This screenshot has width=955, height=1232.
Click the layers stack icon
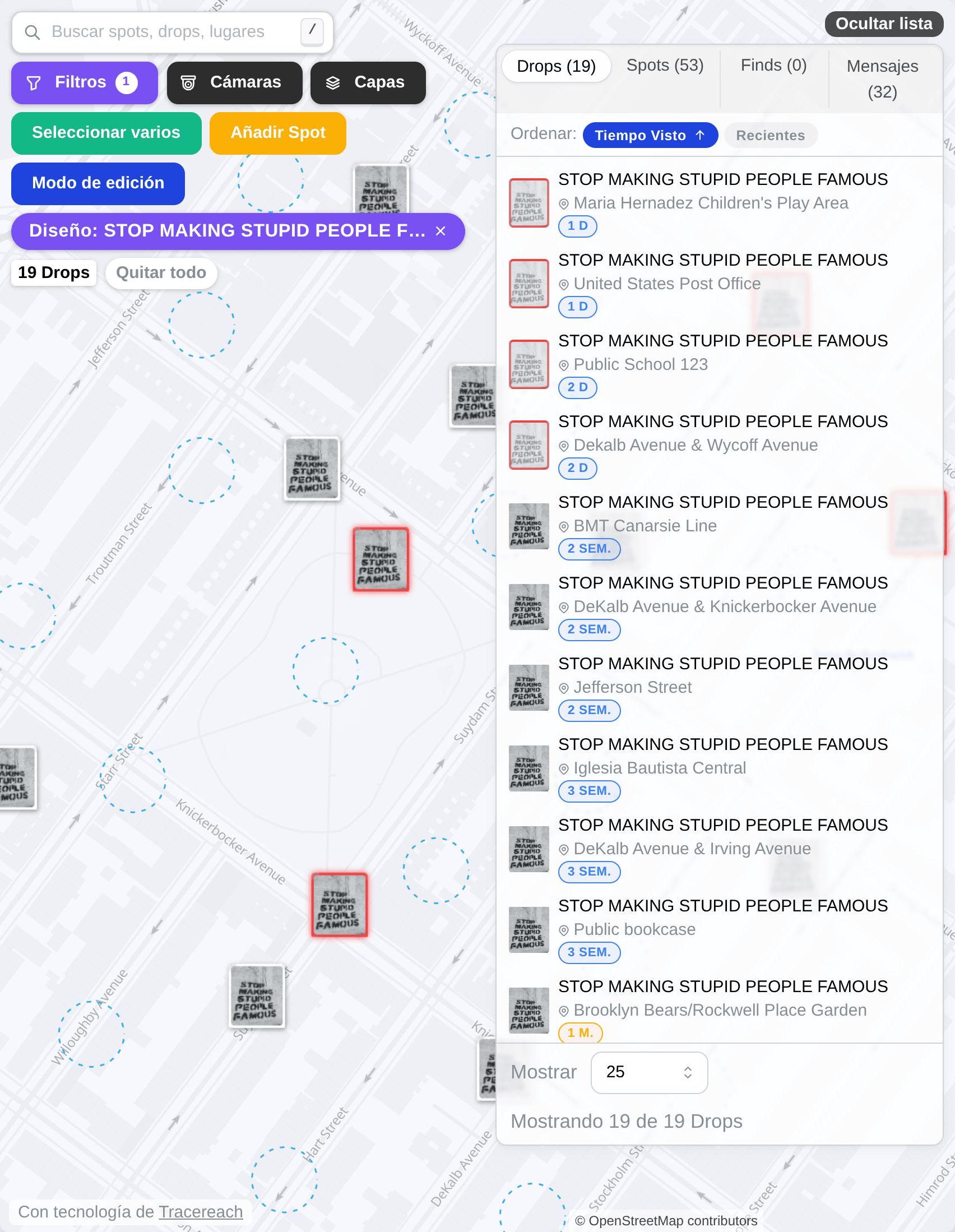tap(333, 83)
